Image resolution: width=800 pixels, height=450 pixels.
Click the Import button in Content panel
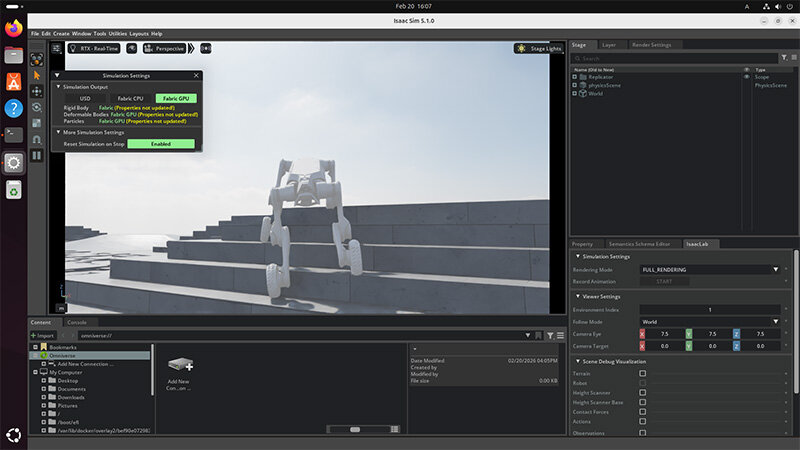(42, 335)
